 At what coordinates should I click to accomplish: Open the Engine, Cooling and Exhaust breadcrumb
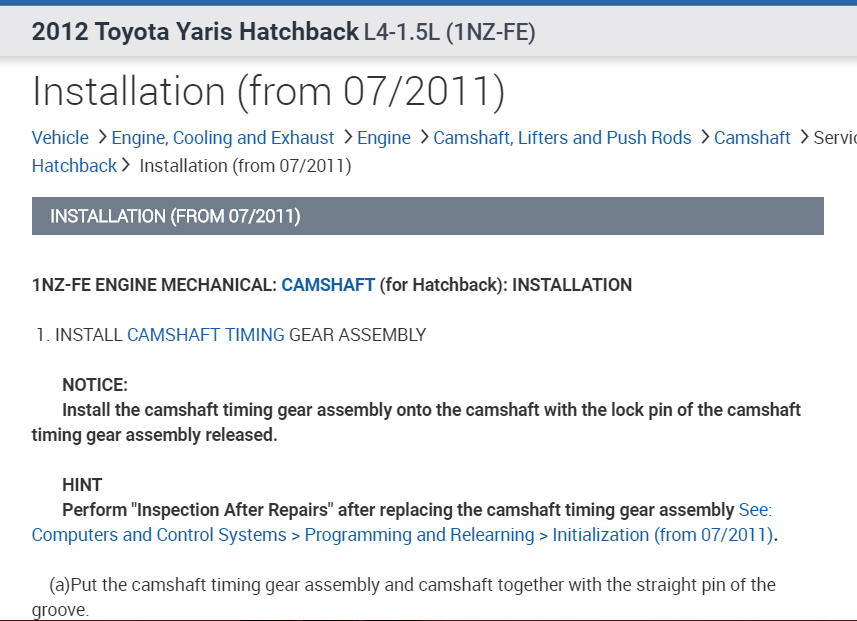[x=222, y=138]
